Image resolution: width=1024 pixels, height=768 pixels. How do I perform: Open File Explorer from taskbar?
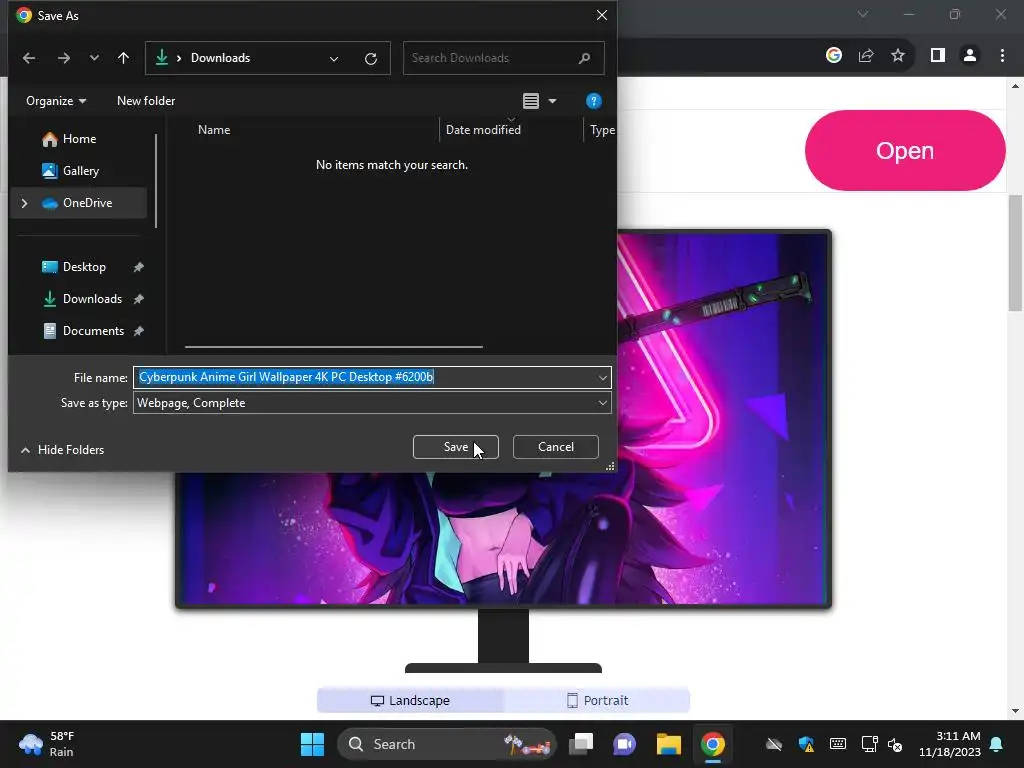tap(669, 744)
